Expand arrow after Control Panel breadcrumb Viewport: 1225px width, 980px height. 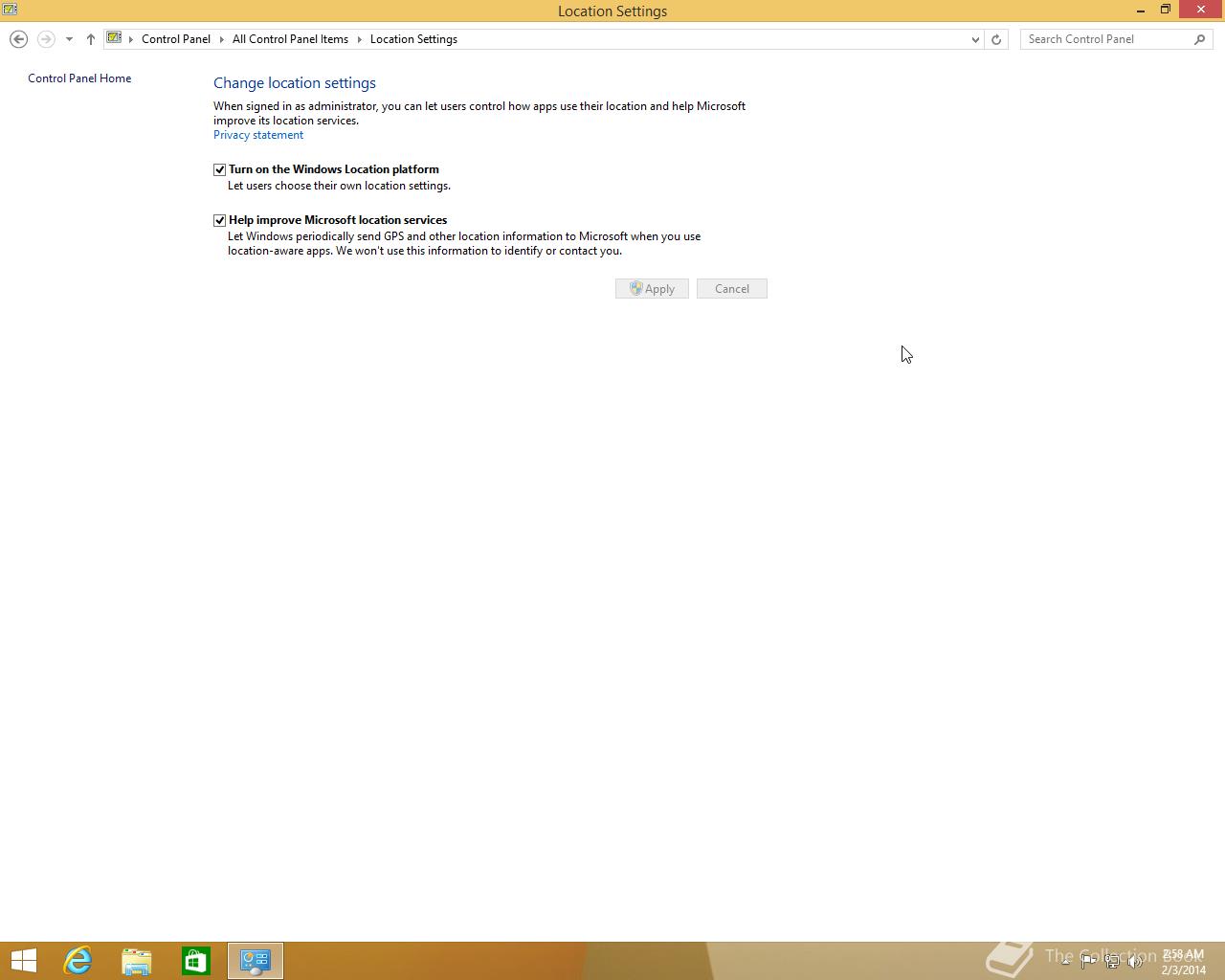click(x=222, y=39)
